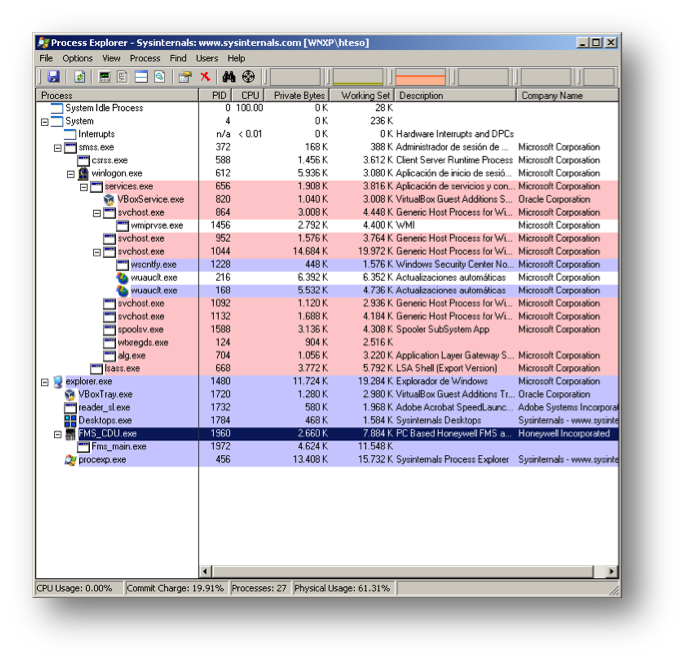Sort by the CPU column header
Image resolution: width=687 pixels, height=663 pixels.
pyautogui.click(x=247, y=96)
